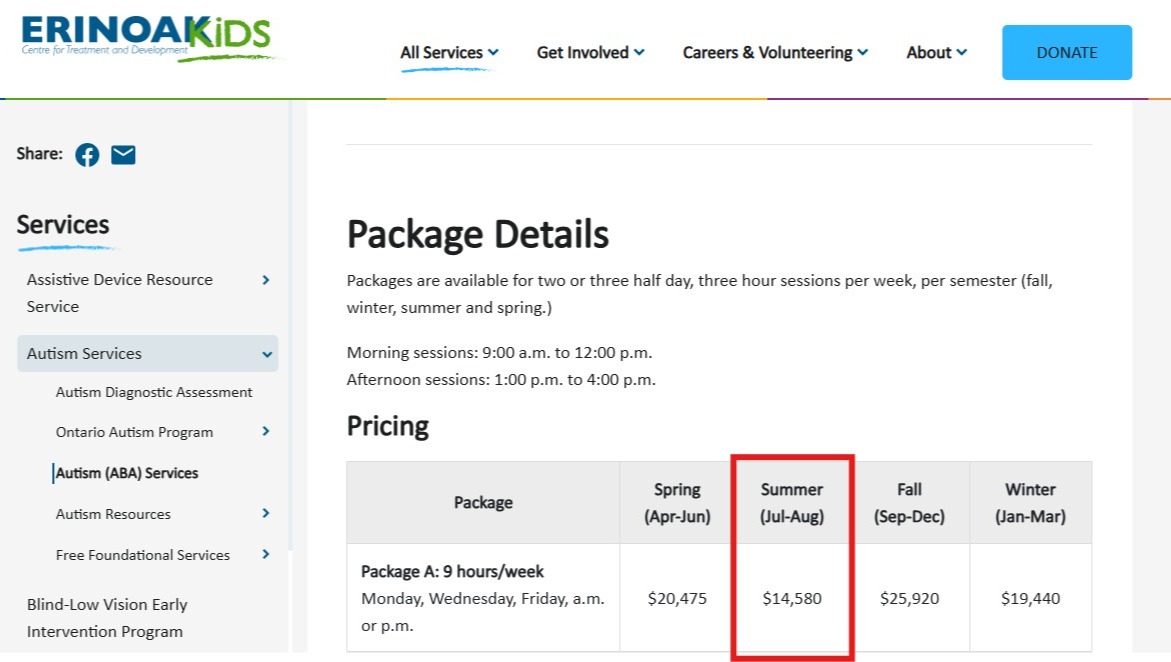Open the Autism Resources link

point(113,514)
